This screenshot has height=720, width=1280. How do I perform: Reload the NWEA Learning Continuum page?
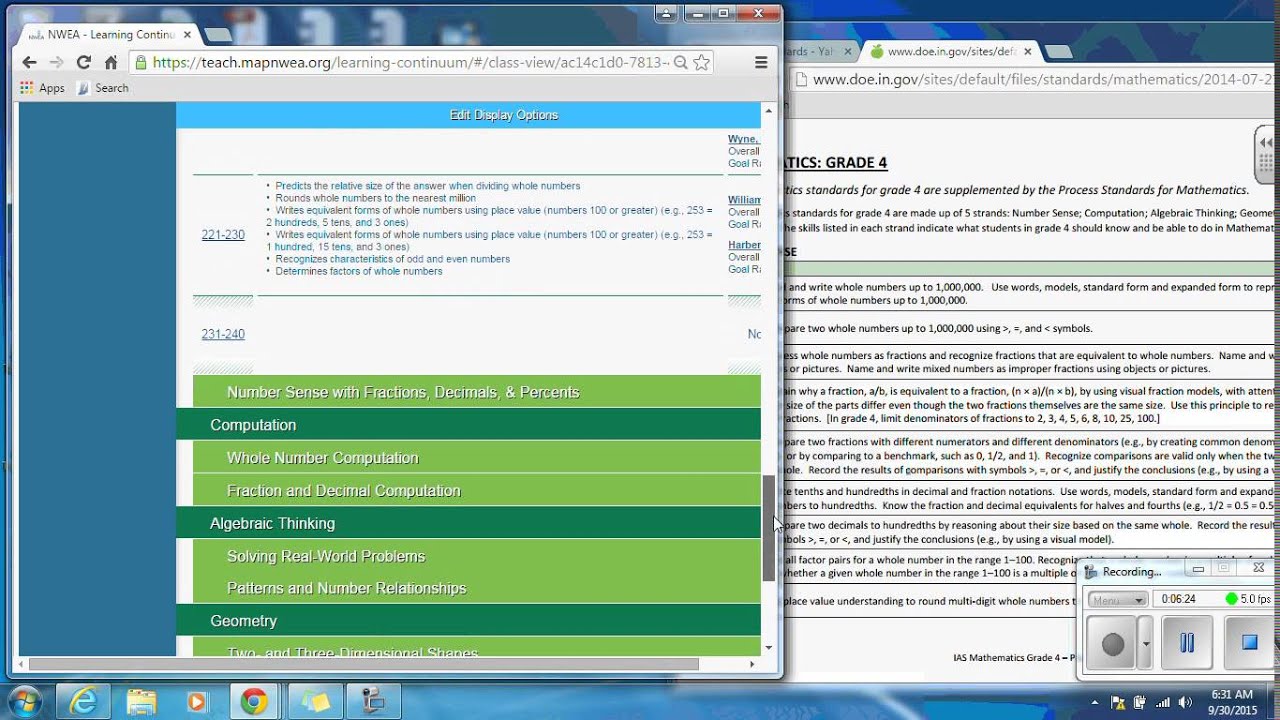[84, 62]
